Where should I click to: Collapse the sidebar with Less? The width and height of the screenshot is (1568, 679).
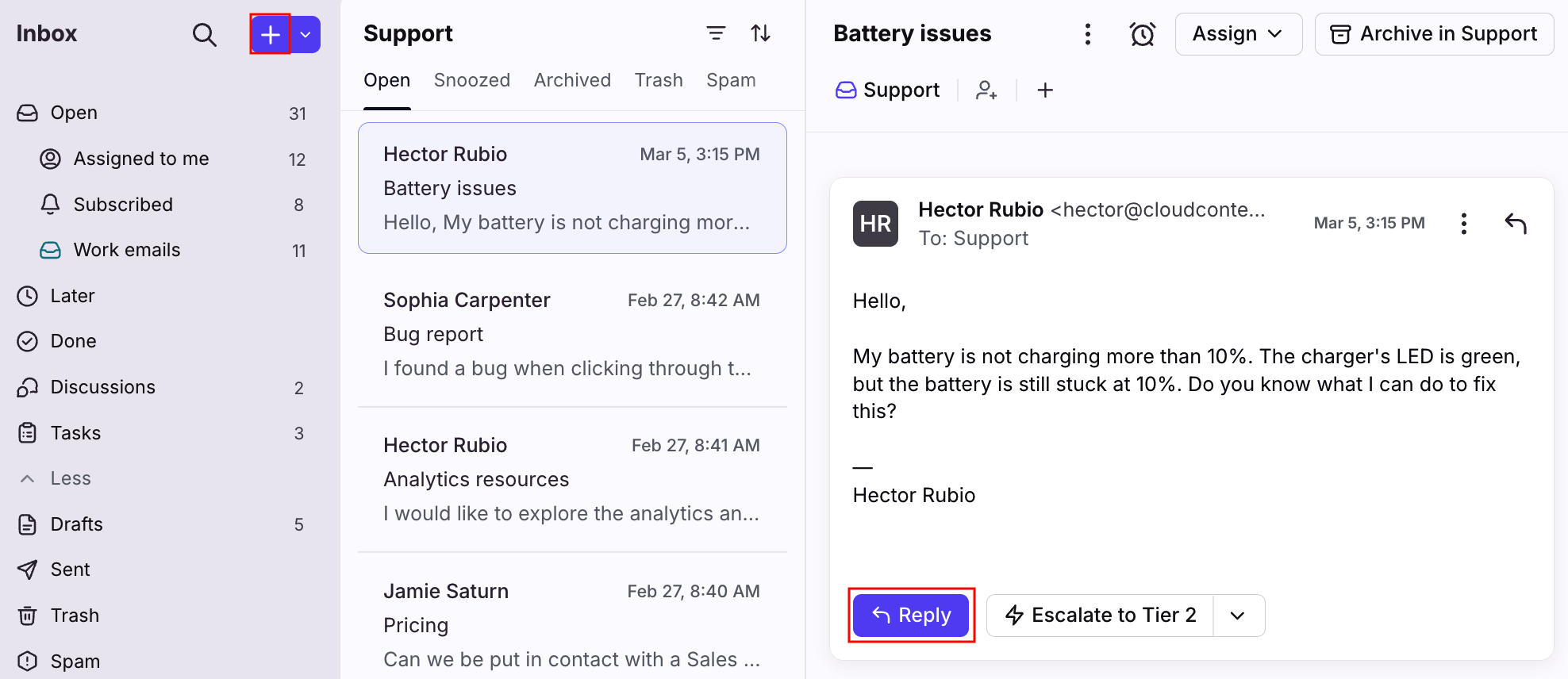point(70,478)
